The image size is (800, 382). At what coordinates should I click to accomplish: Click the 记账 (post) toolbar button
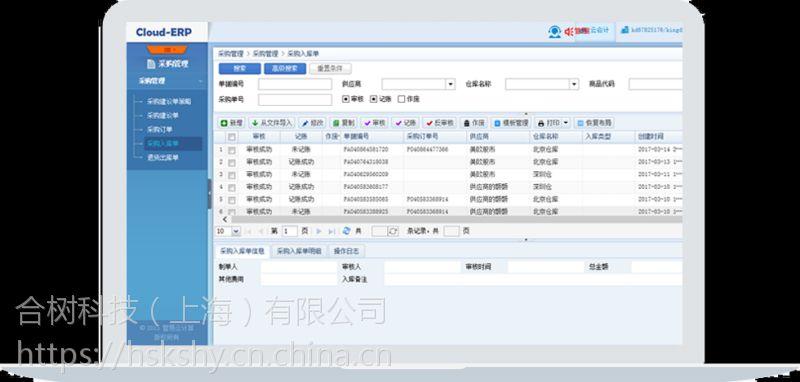[x=406, y=123]
